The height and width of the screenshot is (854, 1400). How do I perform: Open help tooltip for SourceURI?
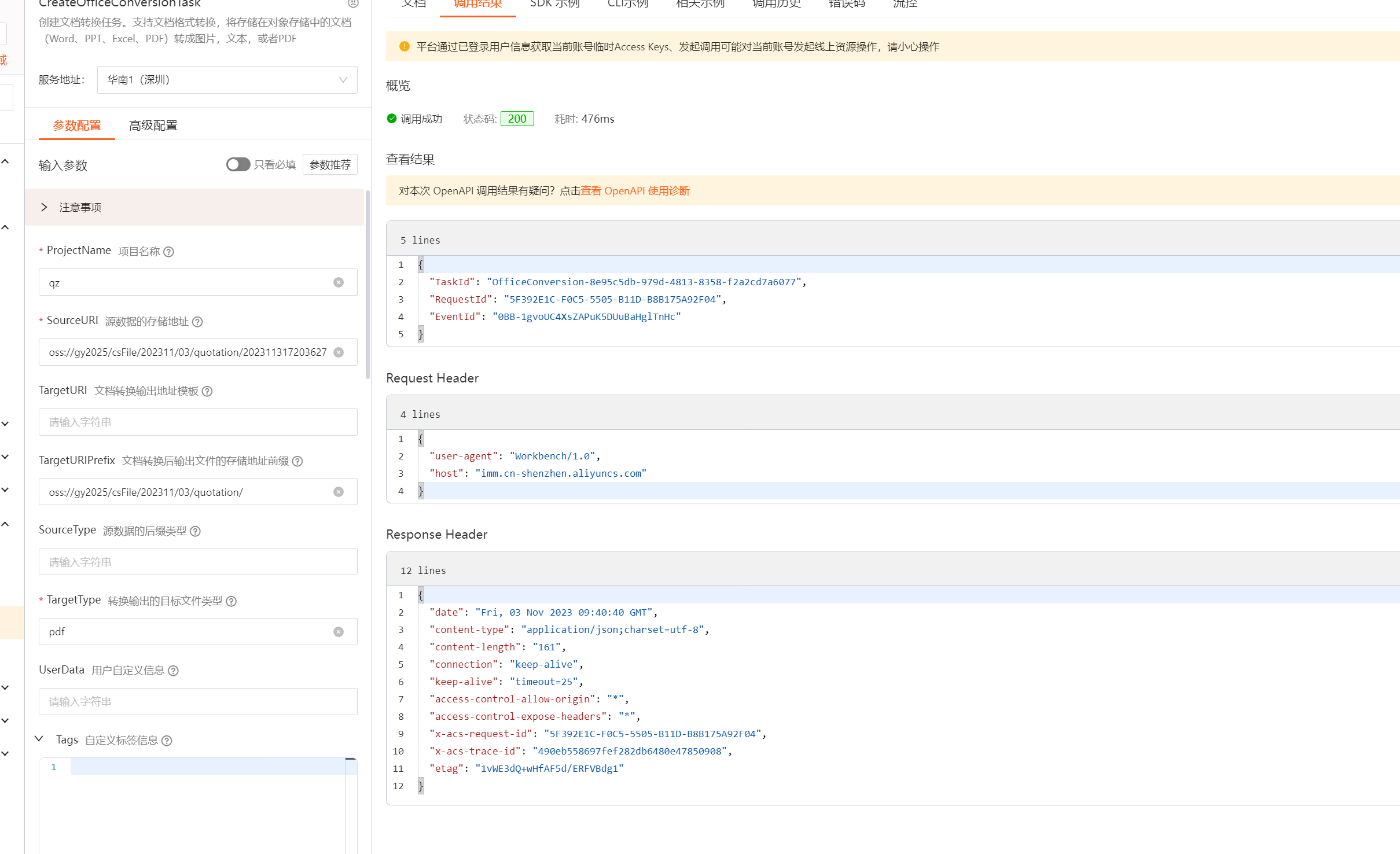[197, 322]
